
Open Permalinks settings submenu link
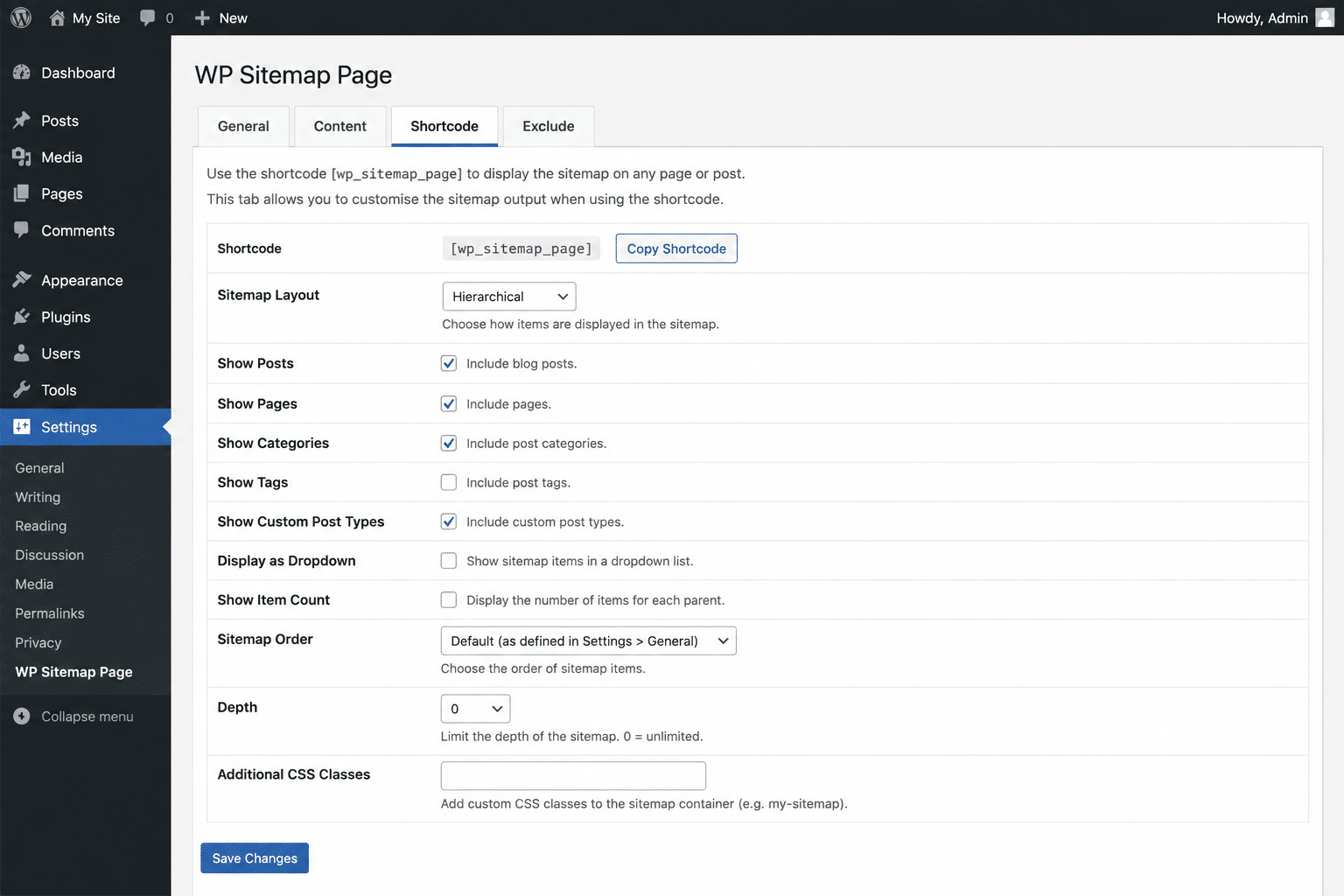pos(50,613)
